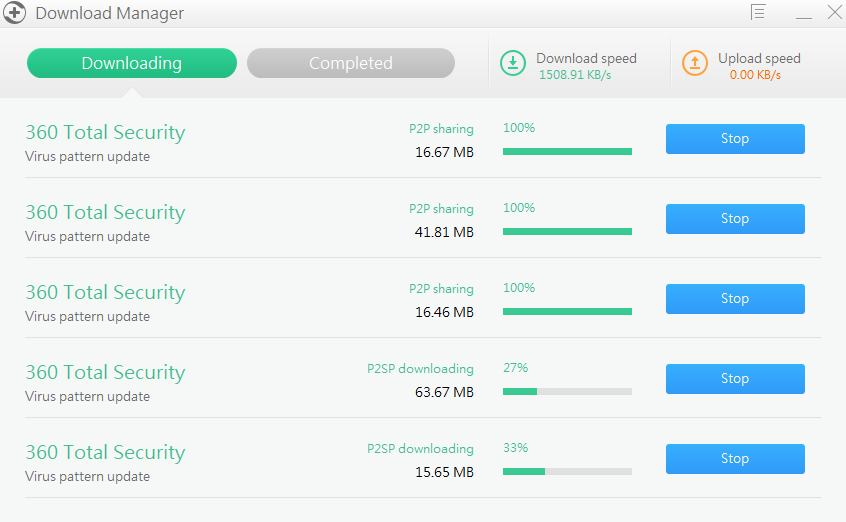Click the 27% progress bar
This screenshot has height=522, width=846.
pyautogui.click(x=567, y=391)
